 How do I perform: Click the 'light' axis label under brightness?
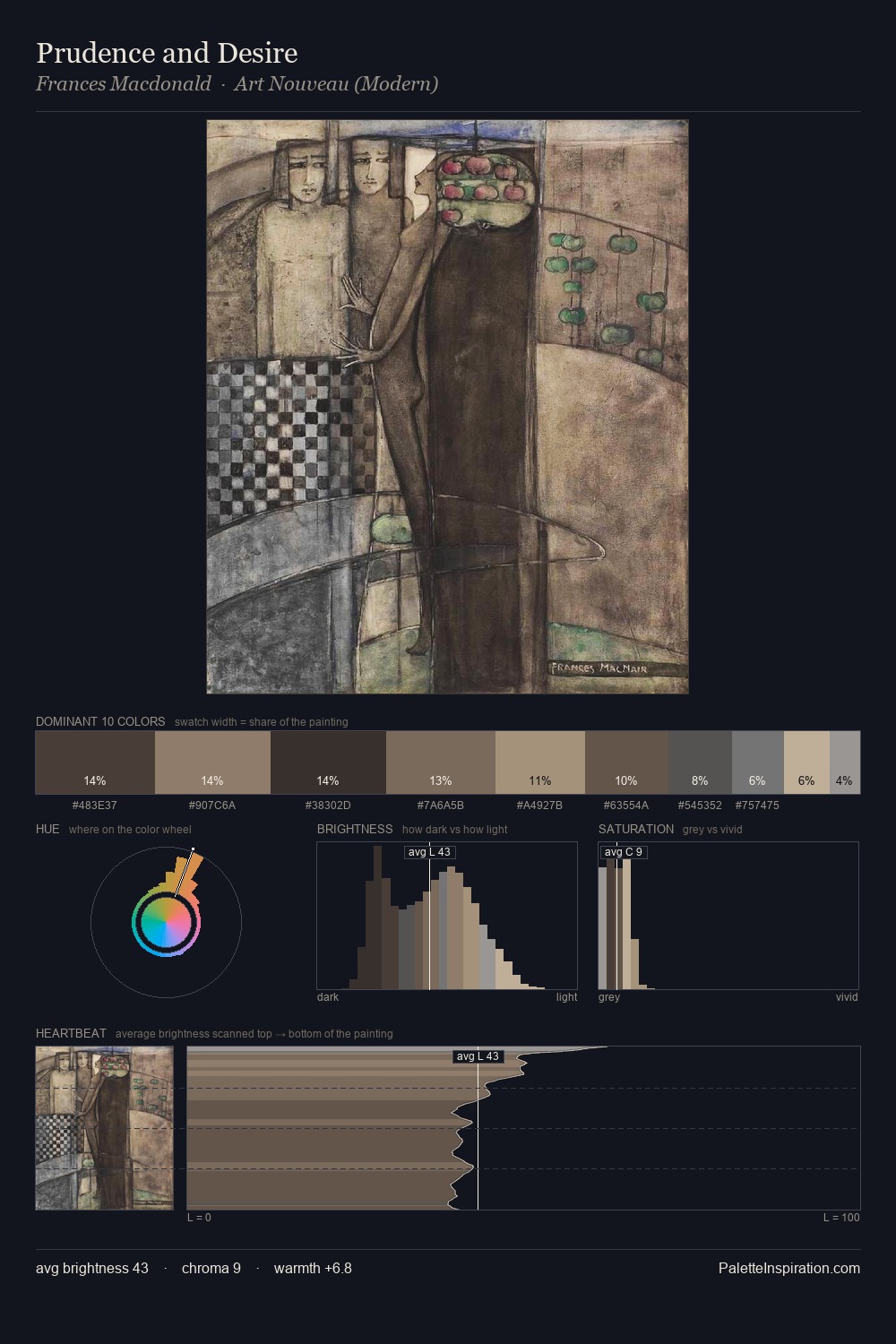(566, 996)
